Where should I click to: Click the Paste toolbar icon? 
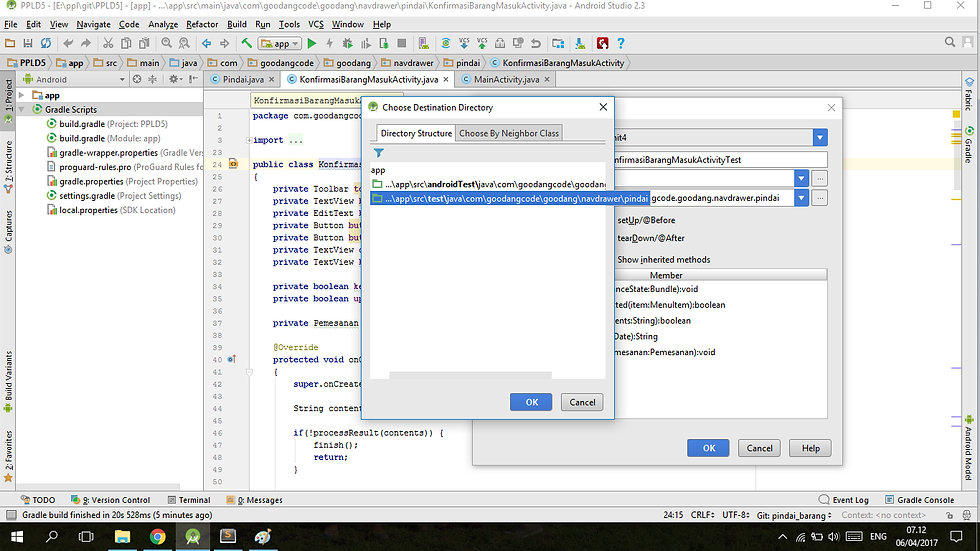[144, 43]
